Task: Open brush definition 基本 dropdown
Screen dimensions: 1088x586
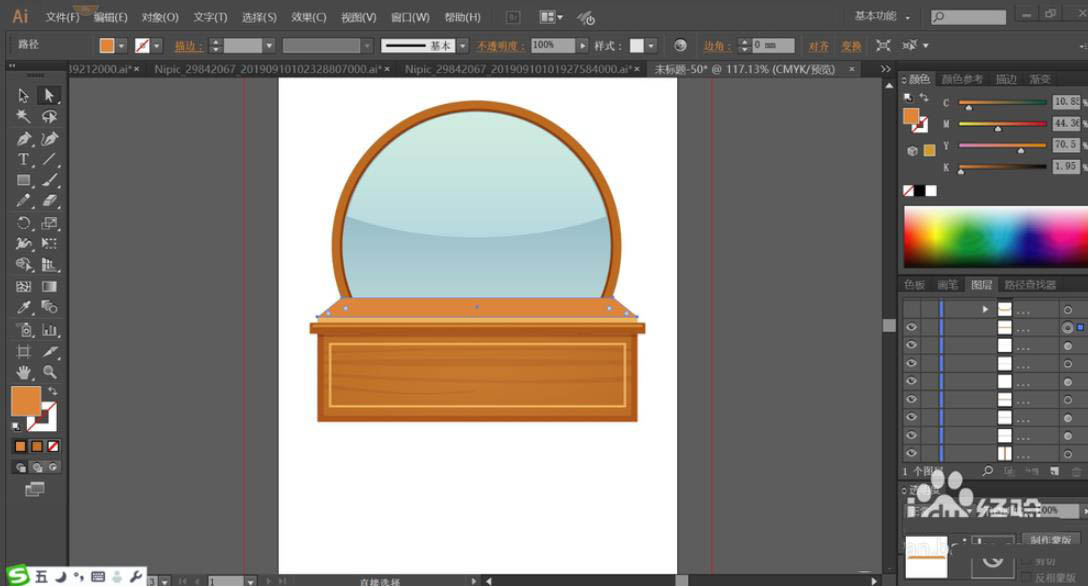Action: (x=462, y=46)
